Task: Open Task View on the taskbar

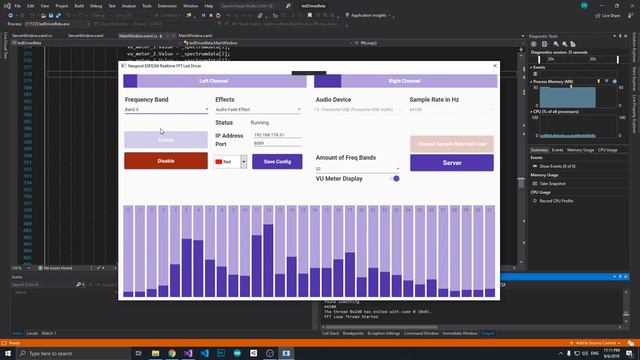Action: click(x=139, y=353)
